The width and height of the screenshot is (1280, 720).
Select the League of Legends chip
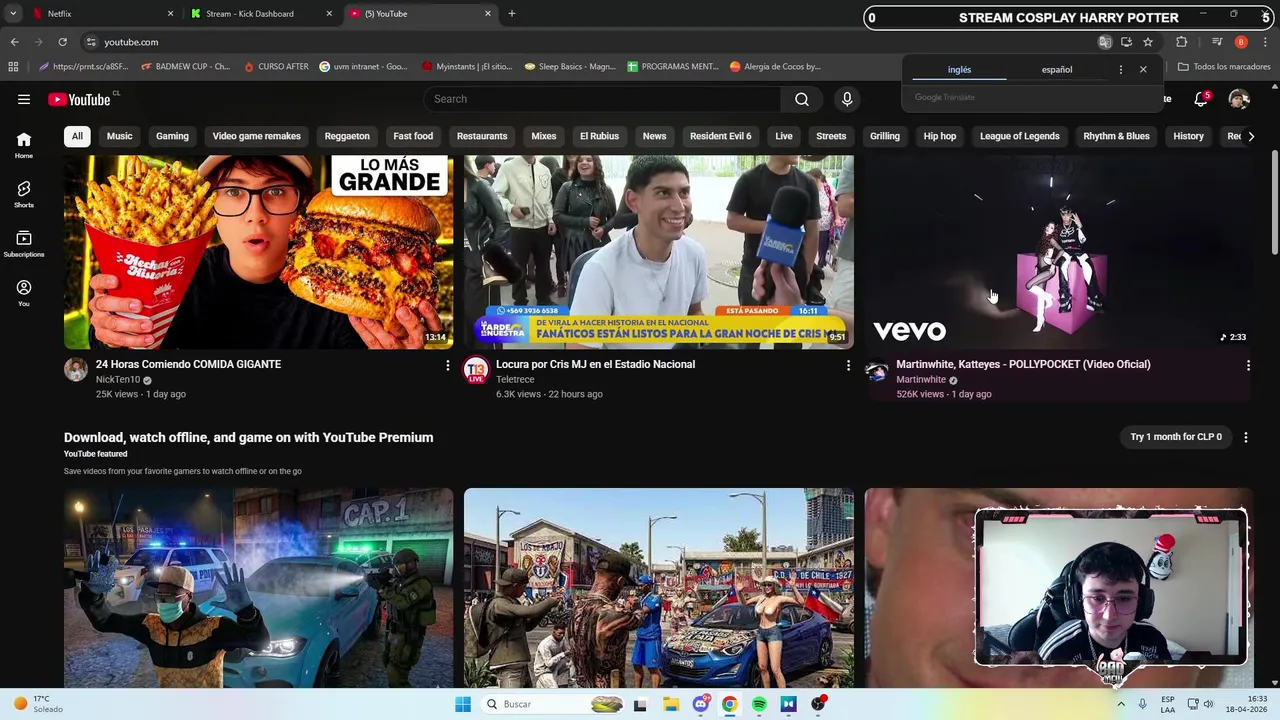(1019, 136)
